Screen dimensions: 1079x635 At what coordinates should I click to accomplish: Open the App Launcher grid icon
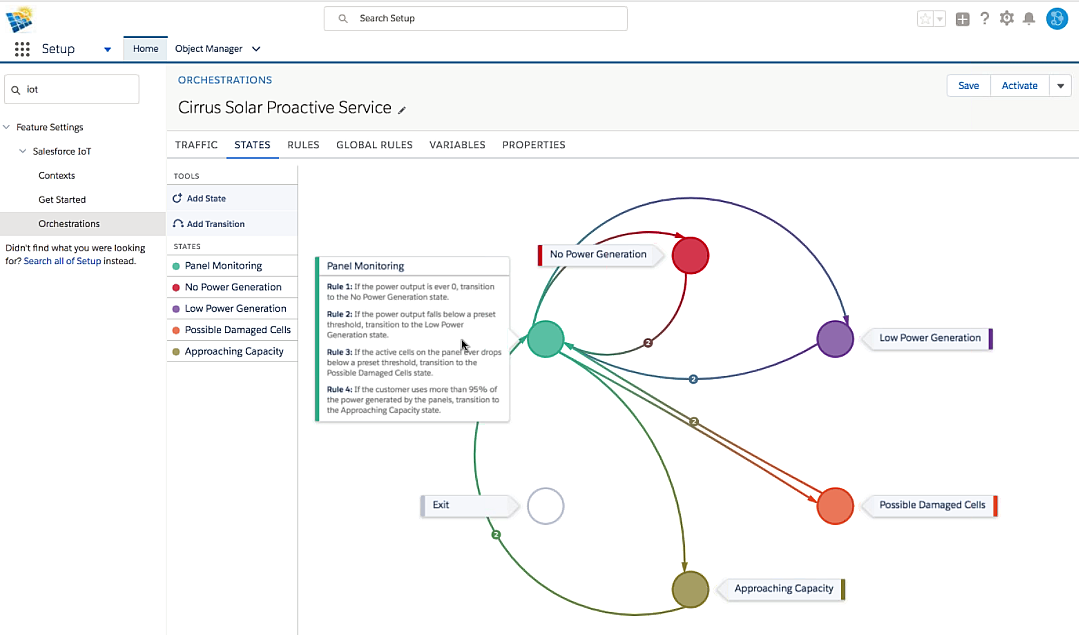tap(22, 49)
